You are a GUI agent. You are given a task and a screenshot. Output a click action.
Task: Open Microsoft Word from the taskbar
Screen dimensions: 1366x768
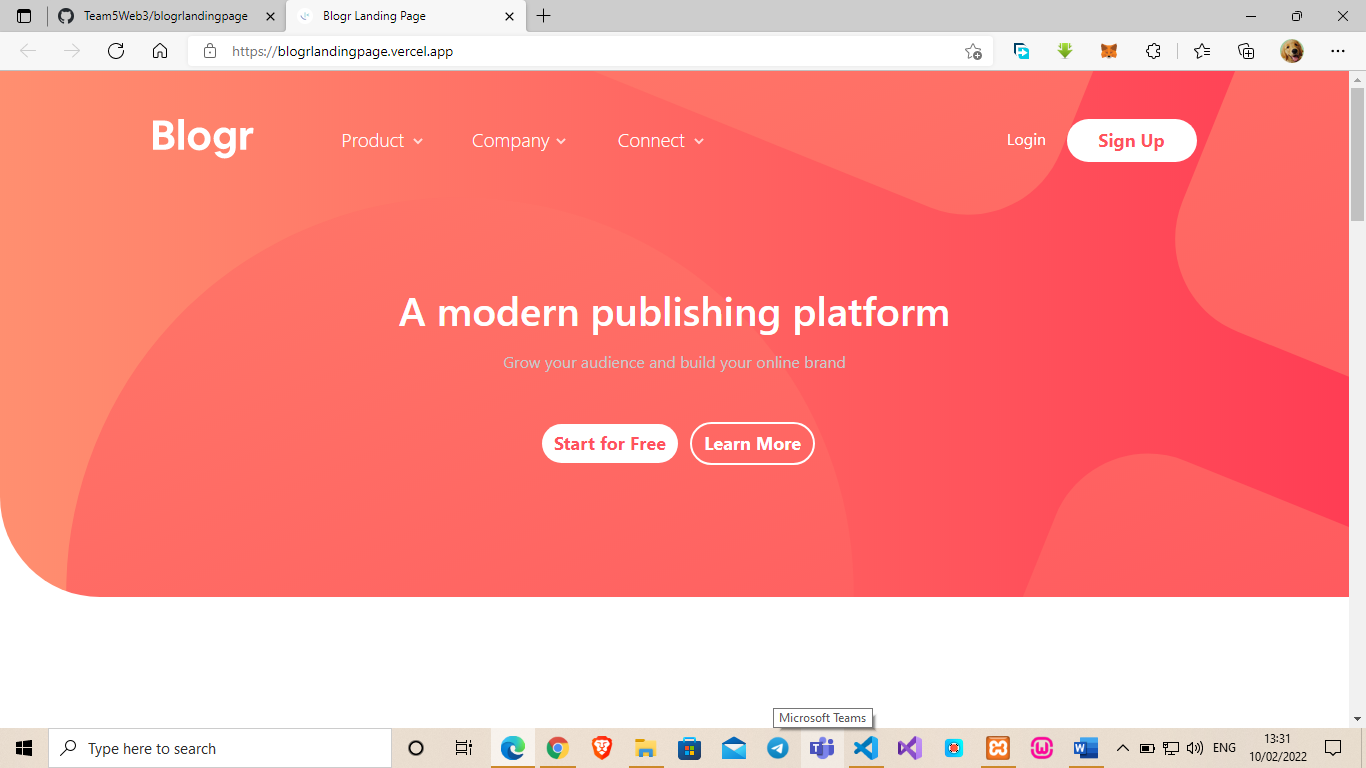click(1086, 748)
